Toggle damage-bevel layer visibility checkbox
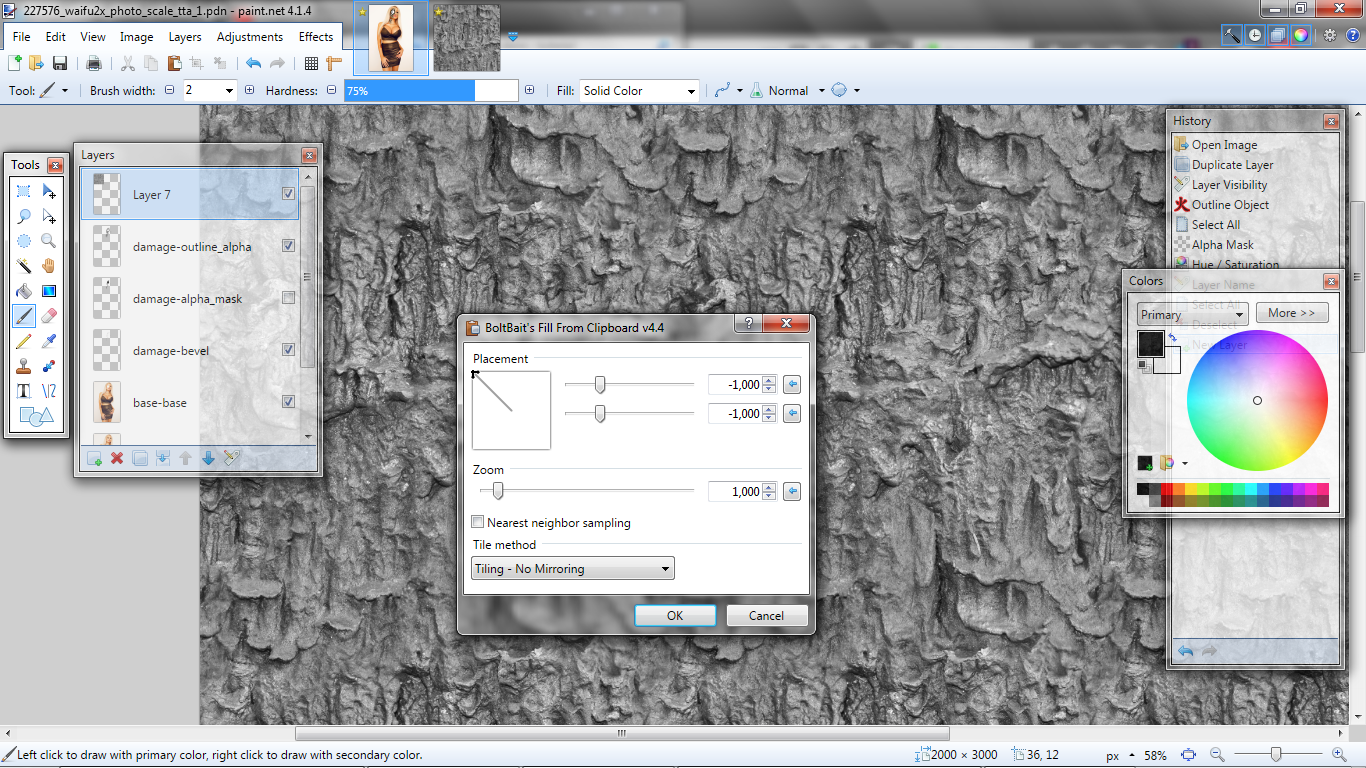The height and width of the screenshot is (768, 1366). [x=288, y=350]
